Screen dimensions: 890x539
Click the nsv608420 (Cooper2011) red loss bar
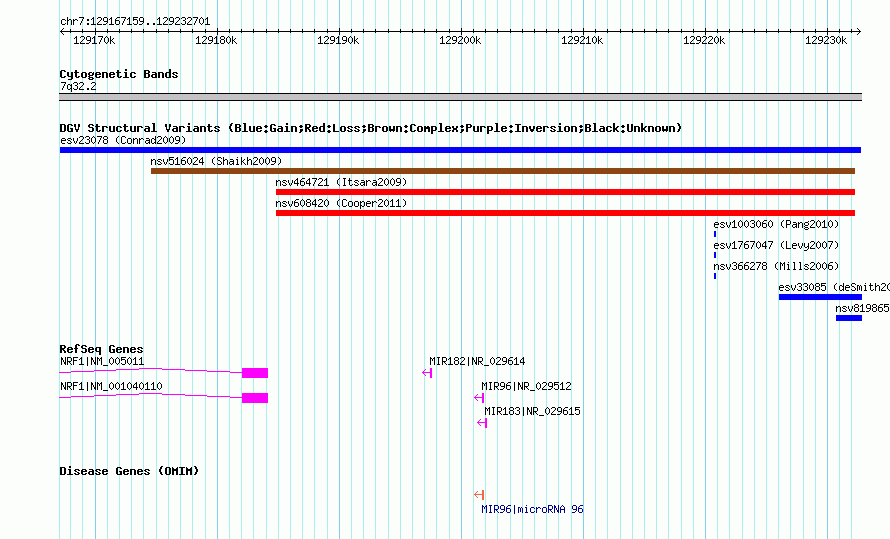(x=565, y=213)
